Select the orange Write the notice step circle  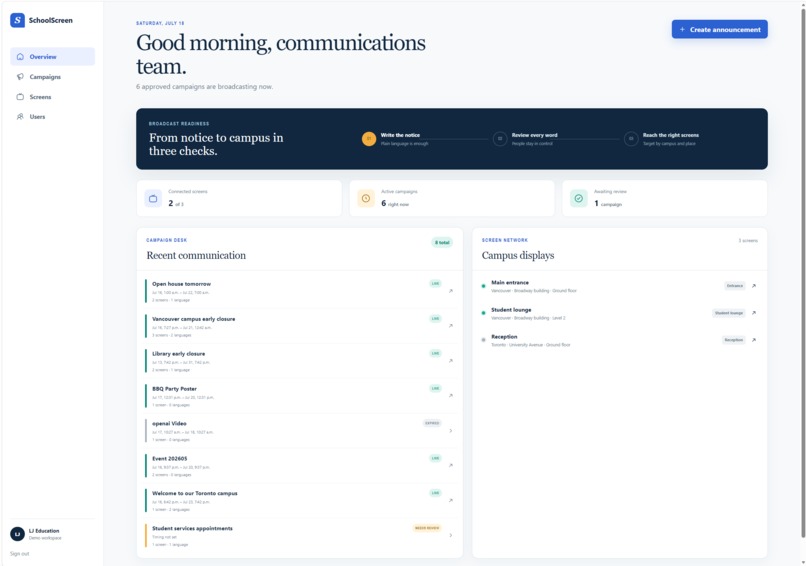pos(369,139)
